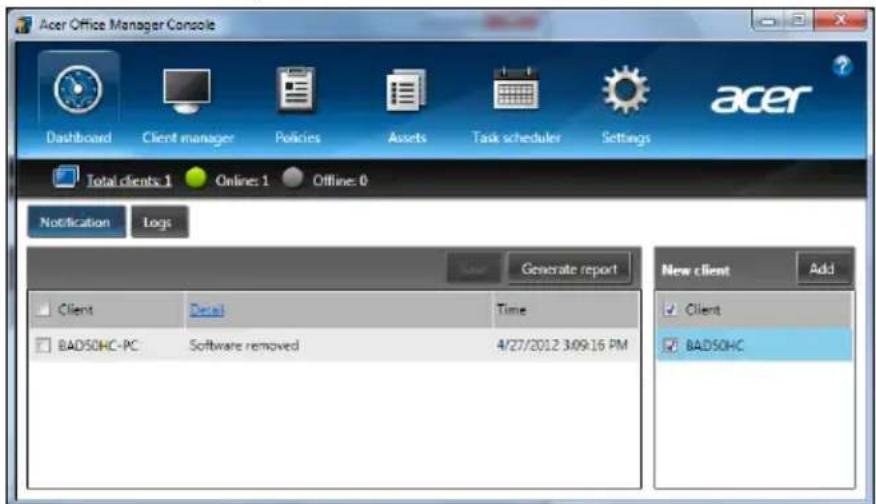
Task: Click the Generate report button
Action: pos(569,269)
